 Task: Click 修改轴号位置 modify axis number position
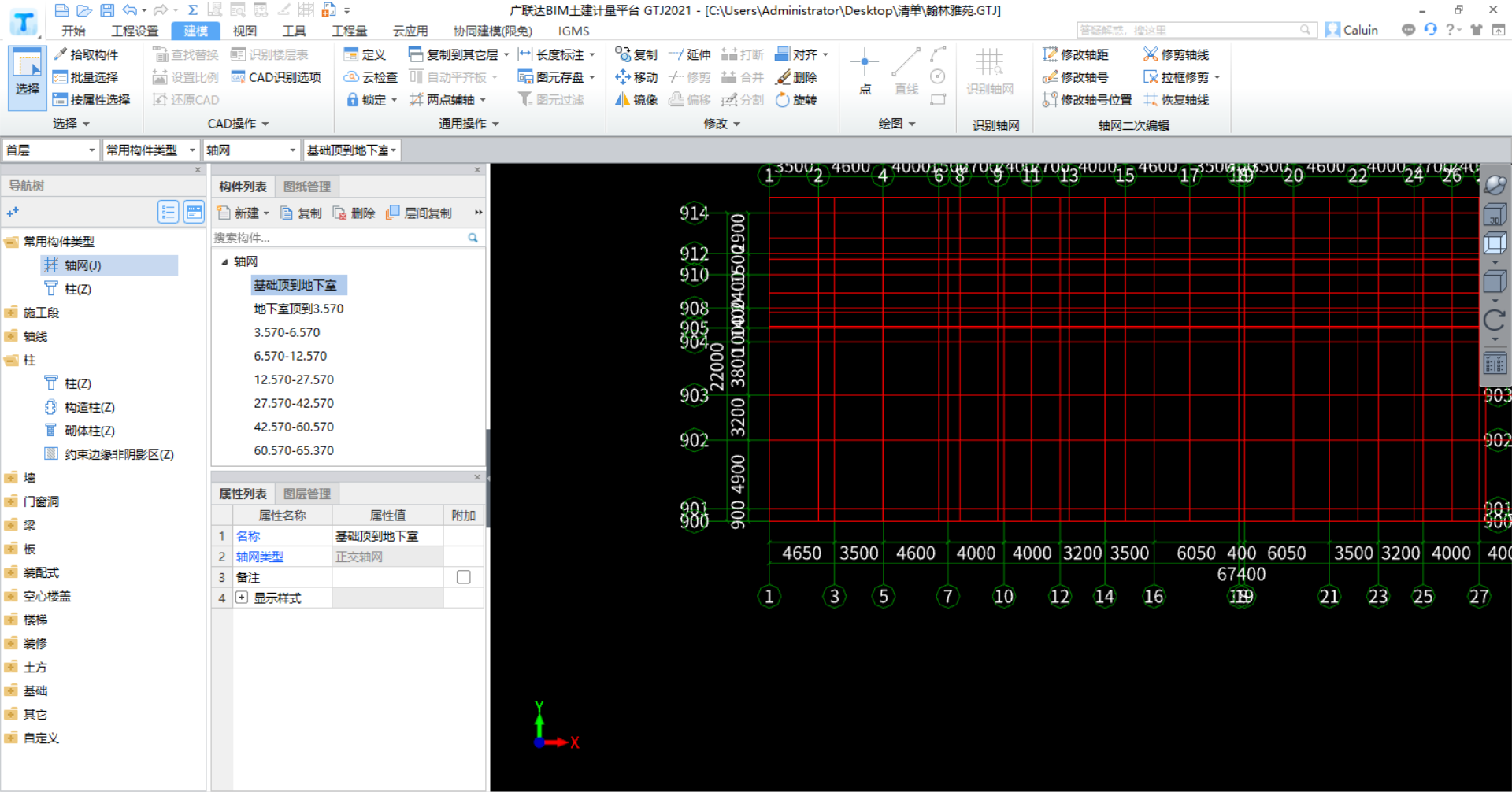(x=1087, y=100)
